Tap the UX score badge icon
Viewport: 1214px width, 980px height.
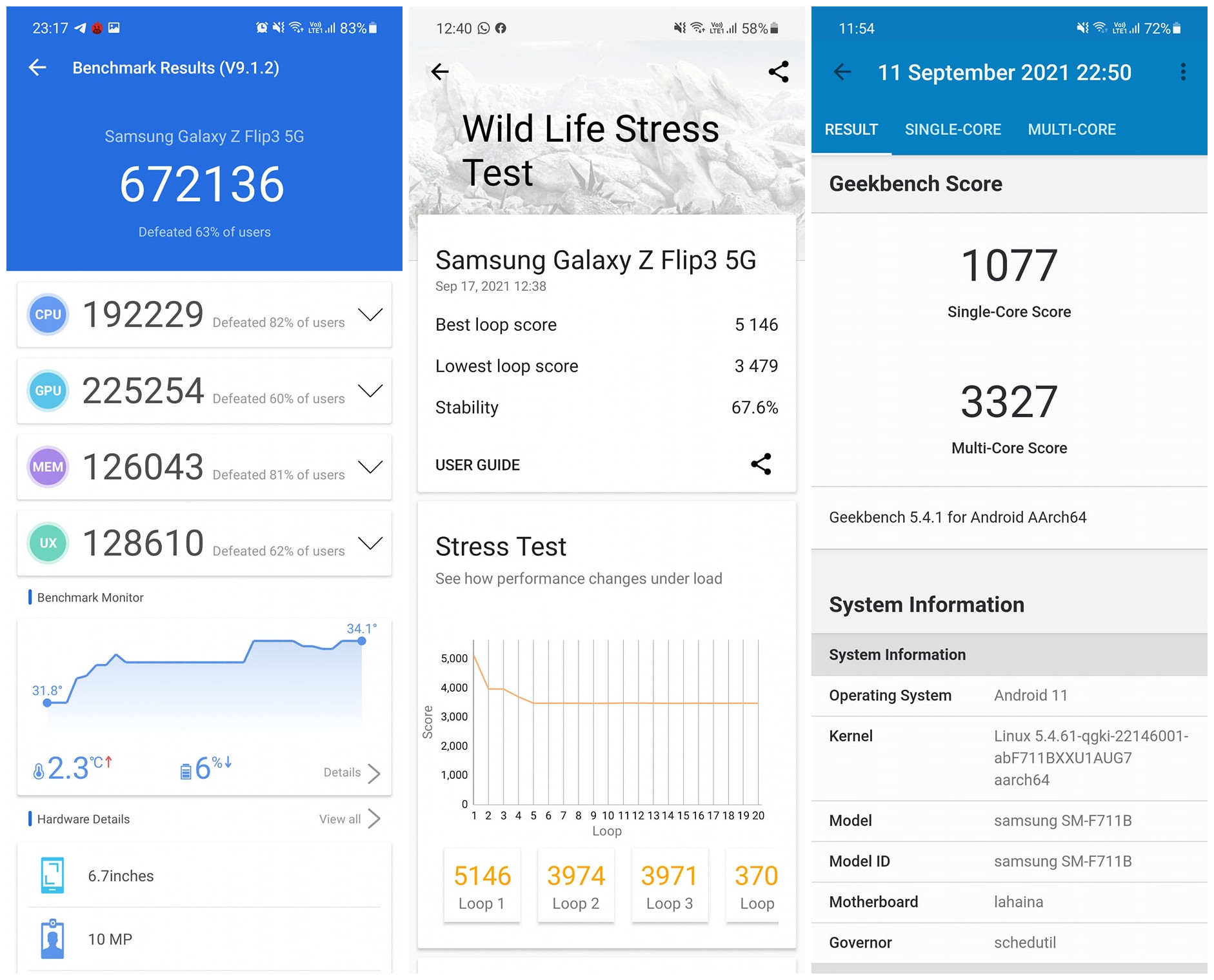[x=48, y=543]
